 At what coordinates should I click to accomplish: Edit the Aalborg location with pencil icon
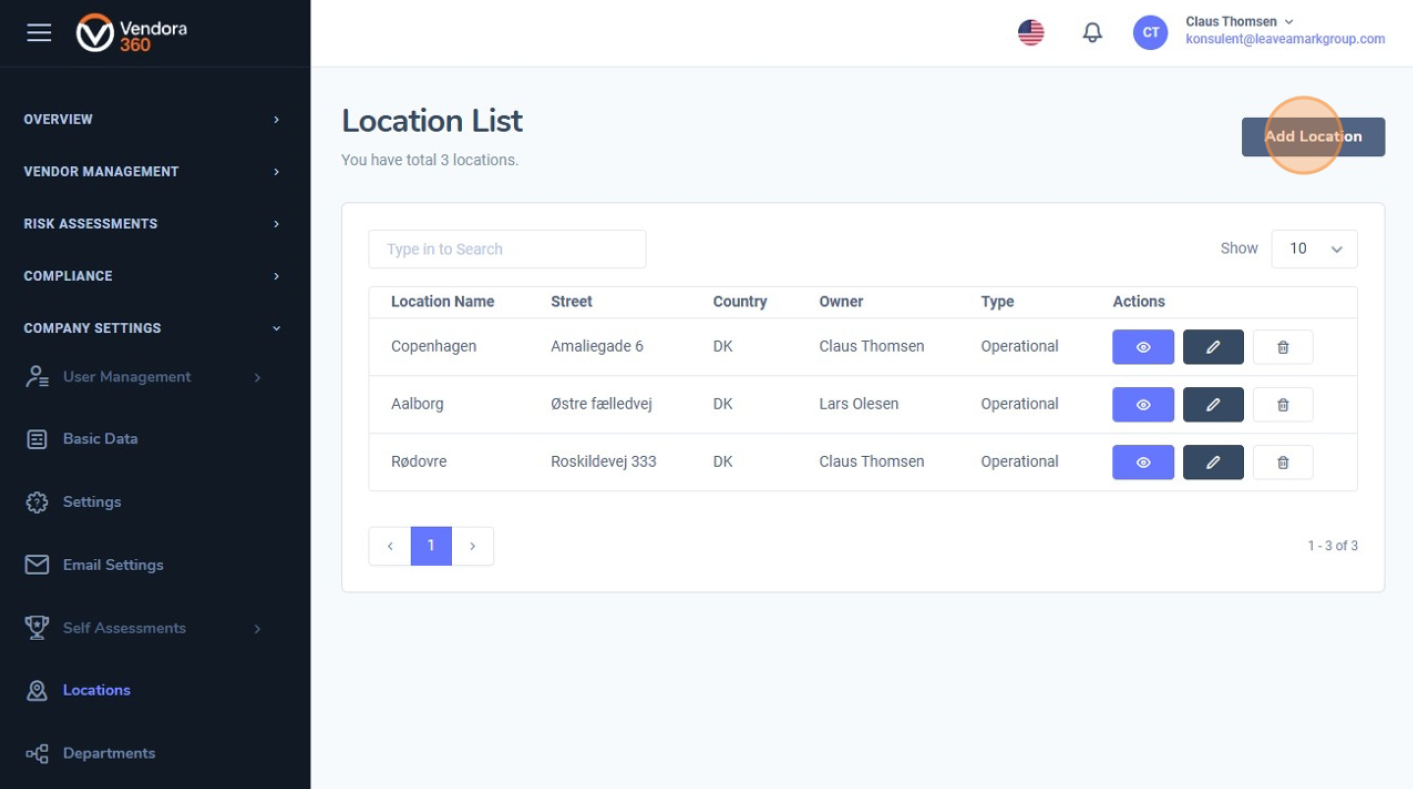[x=1213, y=405]
